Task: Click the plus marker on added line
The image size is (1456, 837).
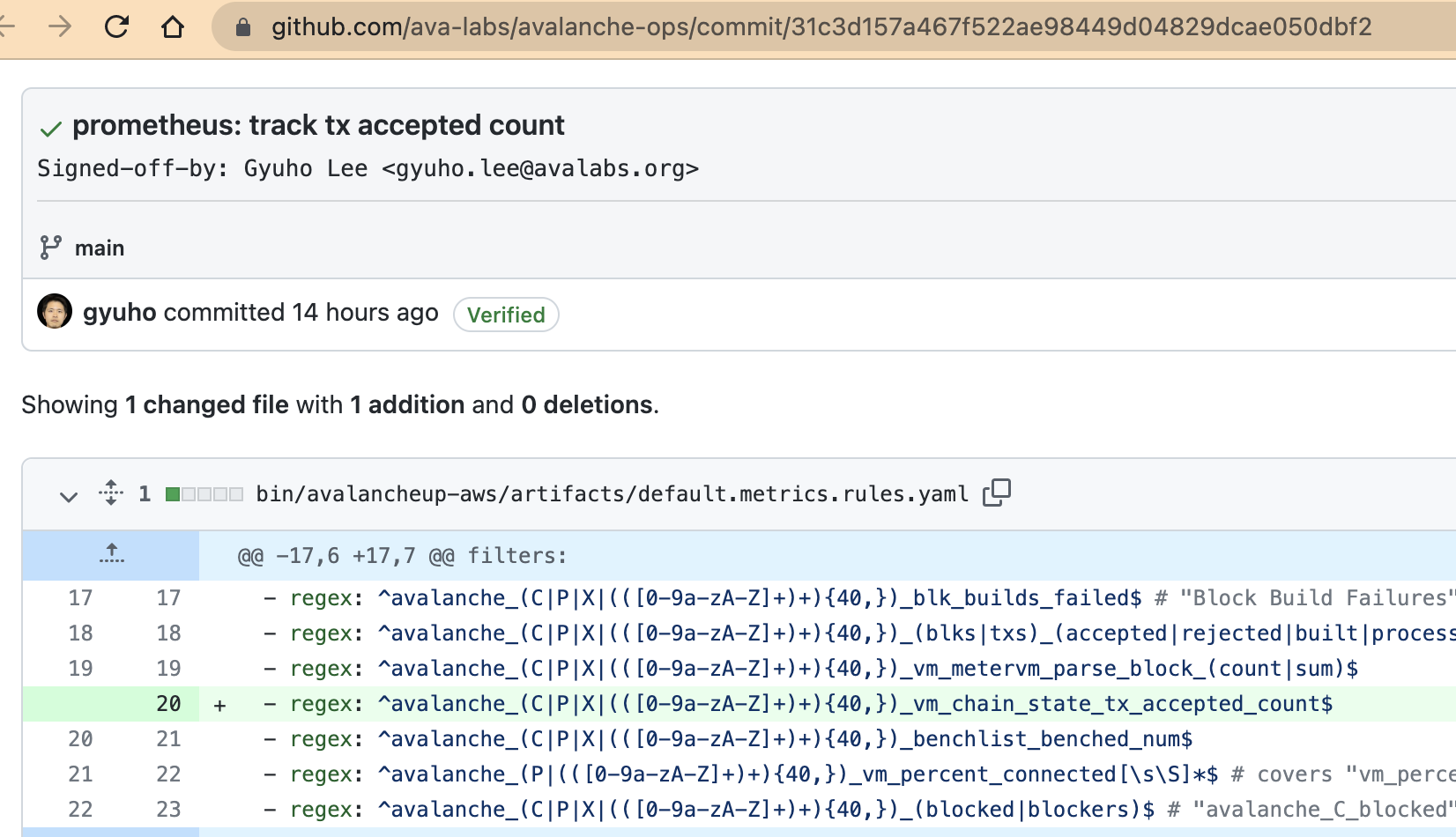Action: point(220,705)
